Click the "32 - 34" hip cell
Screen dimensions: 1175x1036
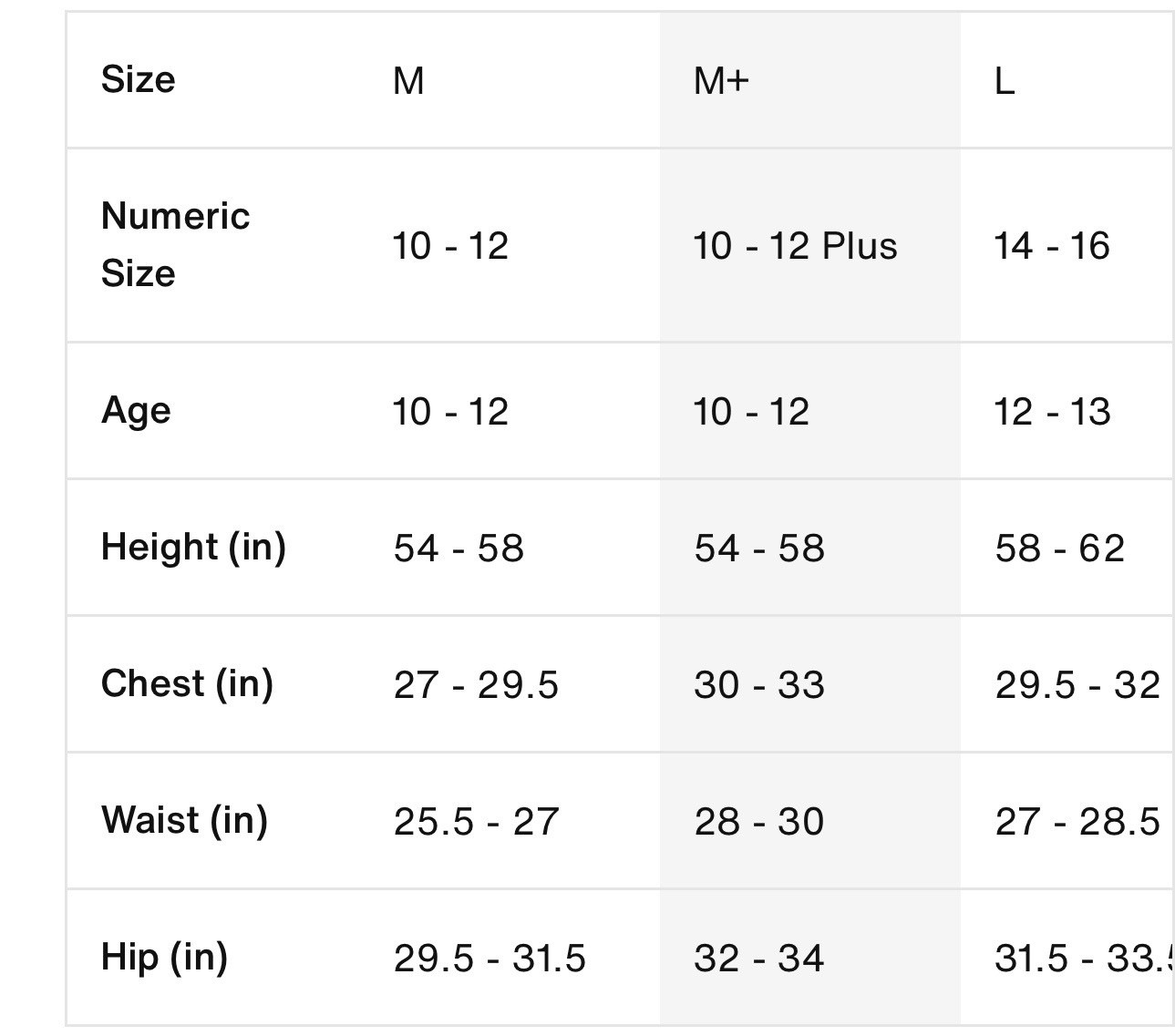(x=758, y=959)
